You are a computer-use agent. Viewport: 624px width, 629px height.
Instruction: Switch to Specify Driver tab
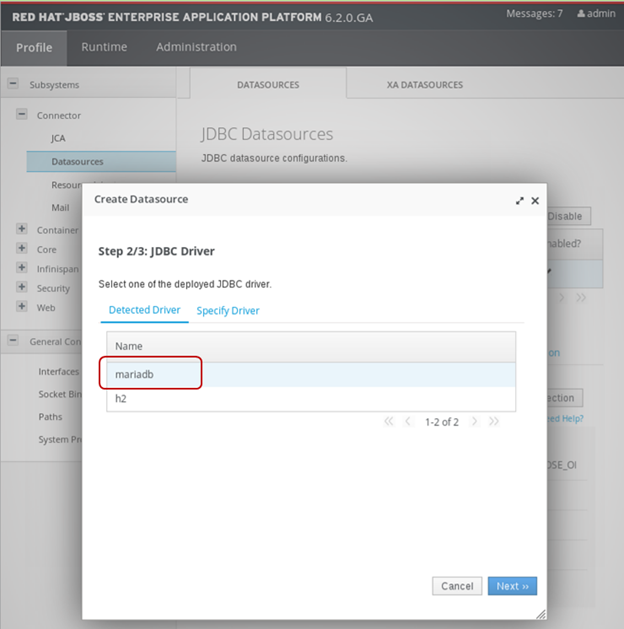pyautogui.click(x=228, y=311)
